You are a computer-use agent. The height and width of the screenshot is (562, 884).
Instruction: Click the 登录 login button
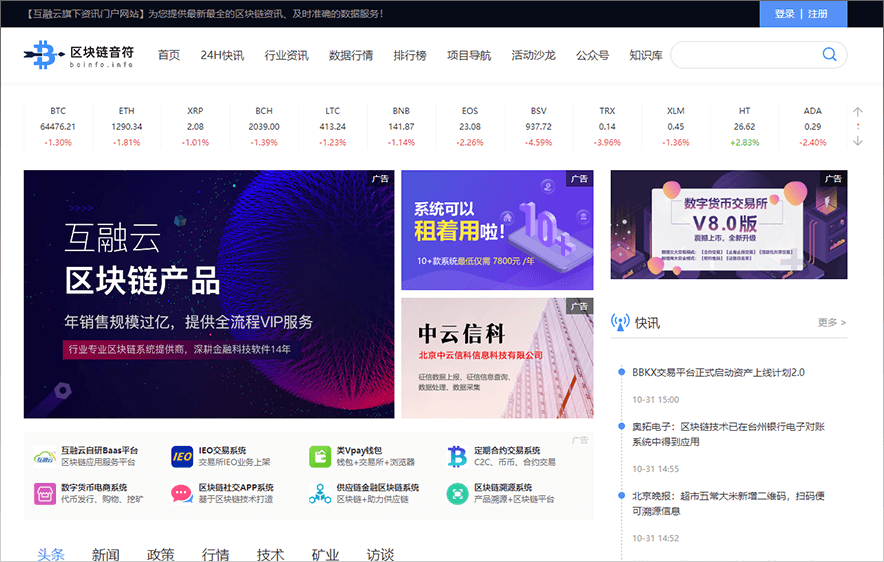(x=785, y=14)
